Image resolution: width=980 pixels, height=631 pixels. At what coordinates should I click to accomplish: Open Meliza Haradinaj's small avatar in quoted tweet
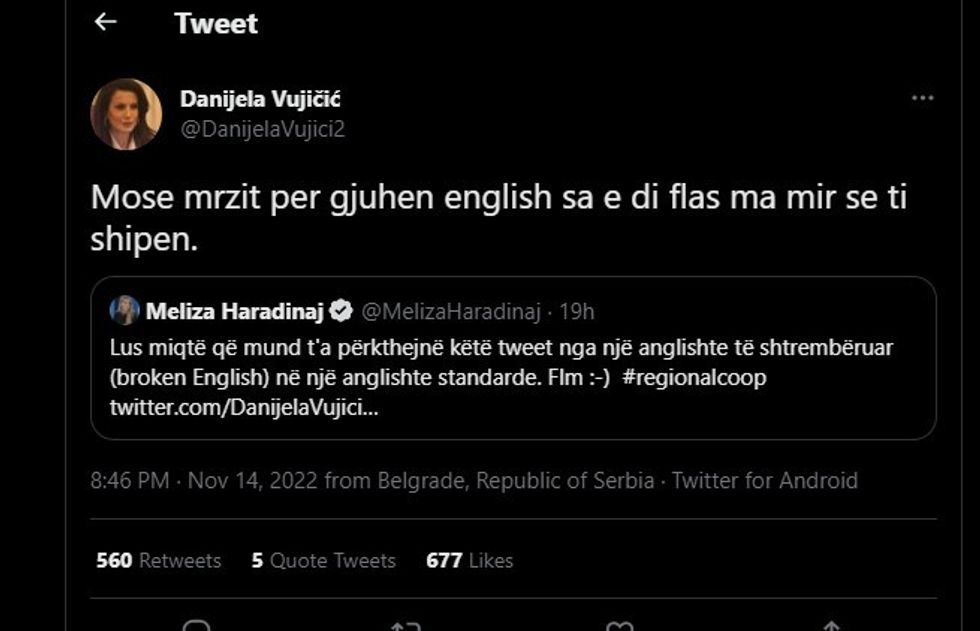pyautogui.click(x=124, y=311)
